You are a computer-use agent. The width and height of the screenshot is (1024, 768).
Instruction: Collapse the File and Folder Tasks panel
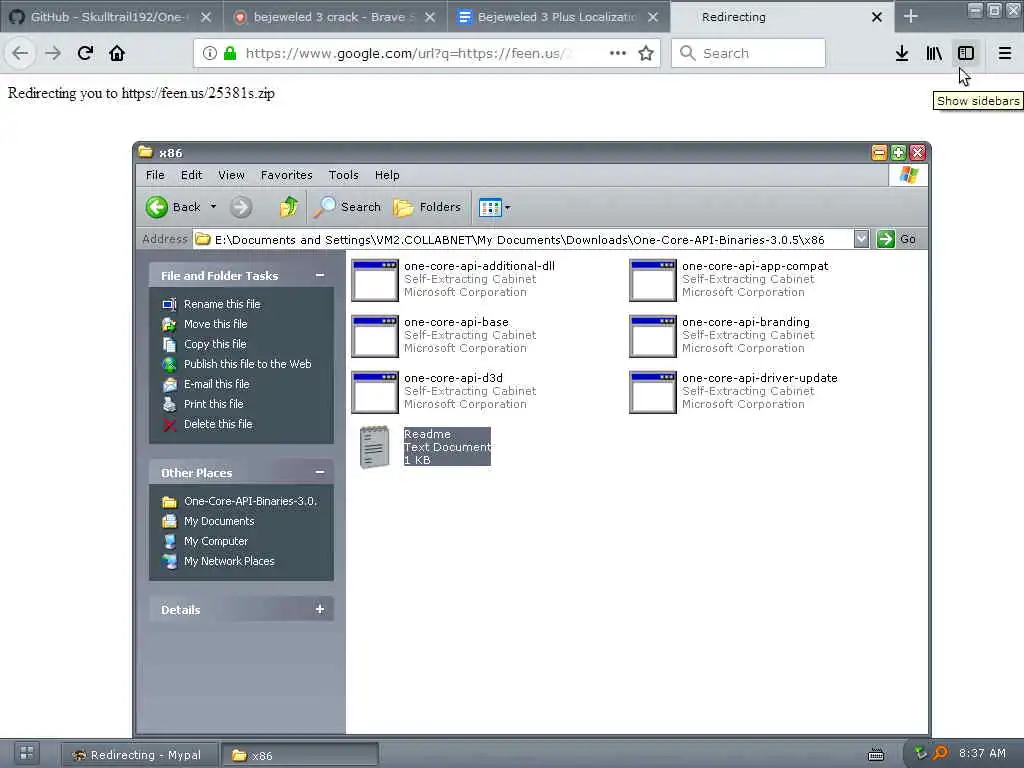point(320,276)
